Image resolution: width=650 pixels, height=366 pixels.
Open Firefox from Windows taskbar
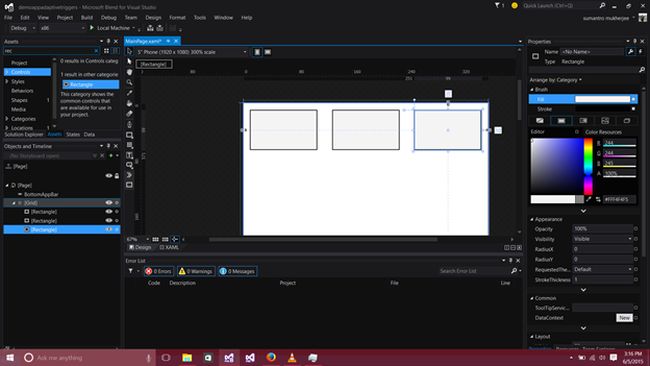click(x=271, y=357)
